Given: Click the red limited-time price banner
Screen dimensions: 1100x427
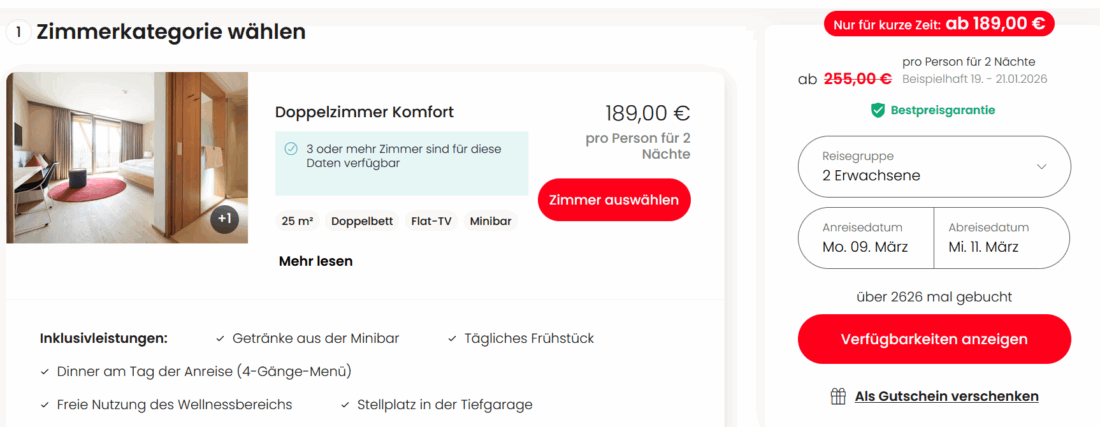Looking at the screenshot, I should tap(939, 23).
